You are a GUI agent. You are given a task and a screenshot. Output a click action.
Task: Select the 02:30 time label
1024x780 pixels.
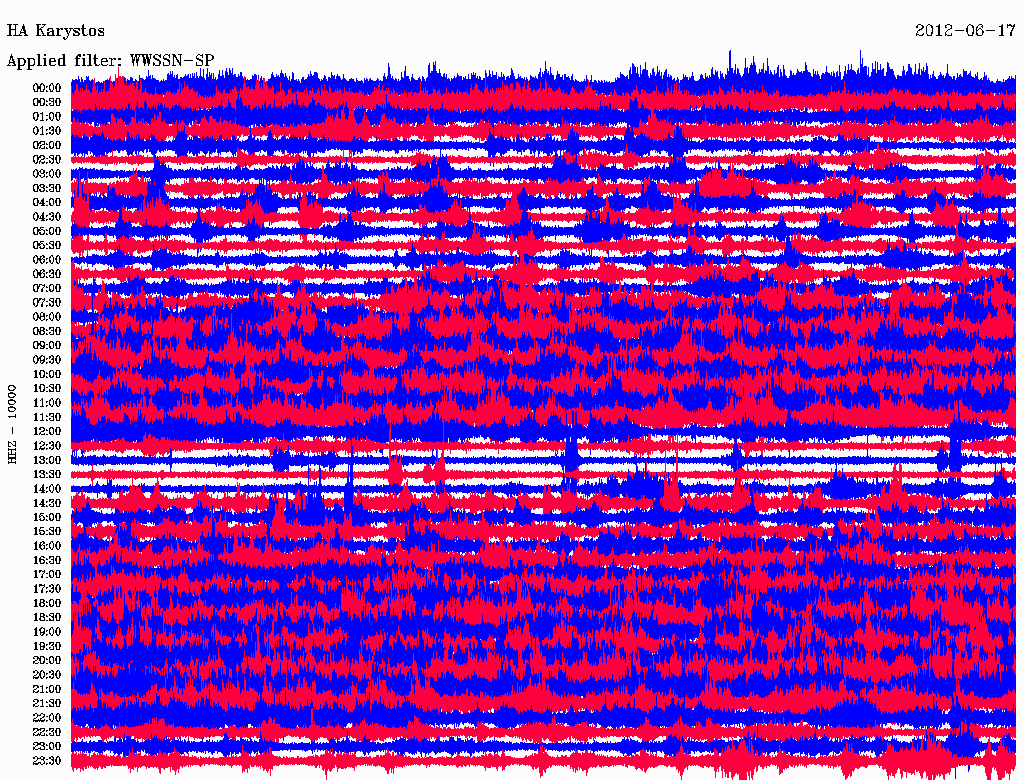click(47, 159)
